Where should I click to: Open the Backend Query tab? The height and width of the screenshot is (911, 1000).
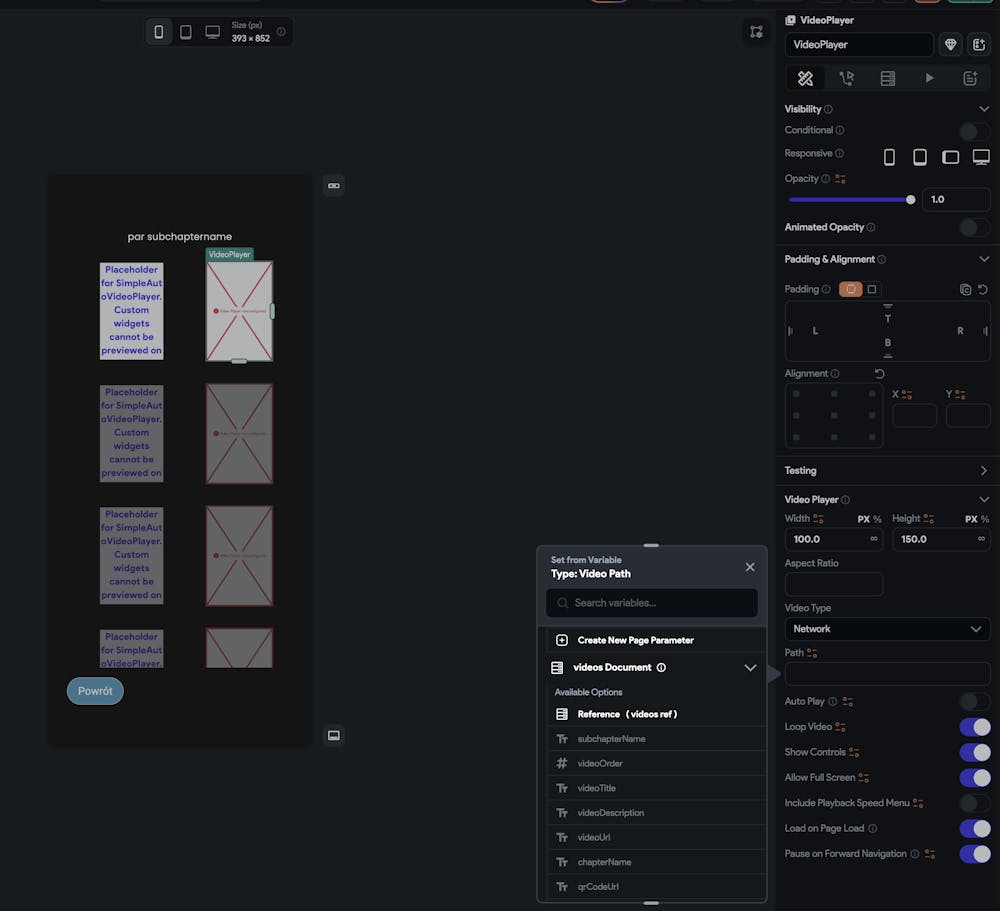[887, 78]
